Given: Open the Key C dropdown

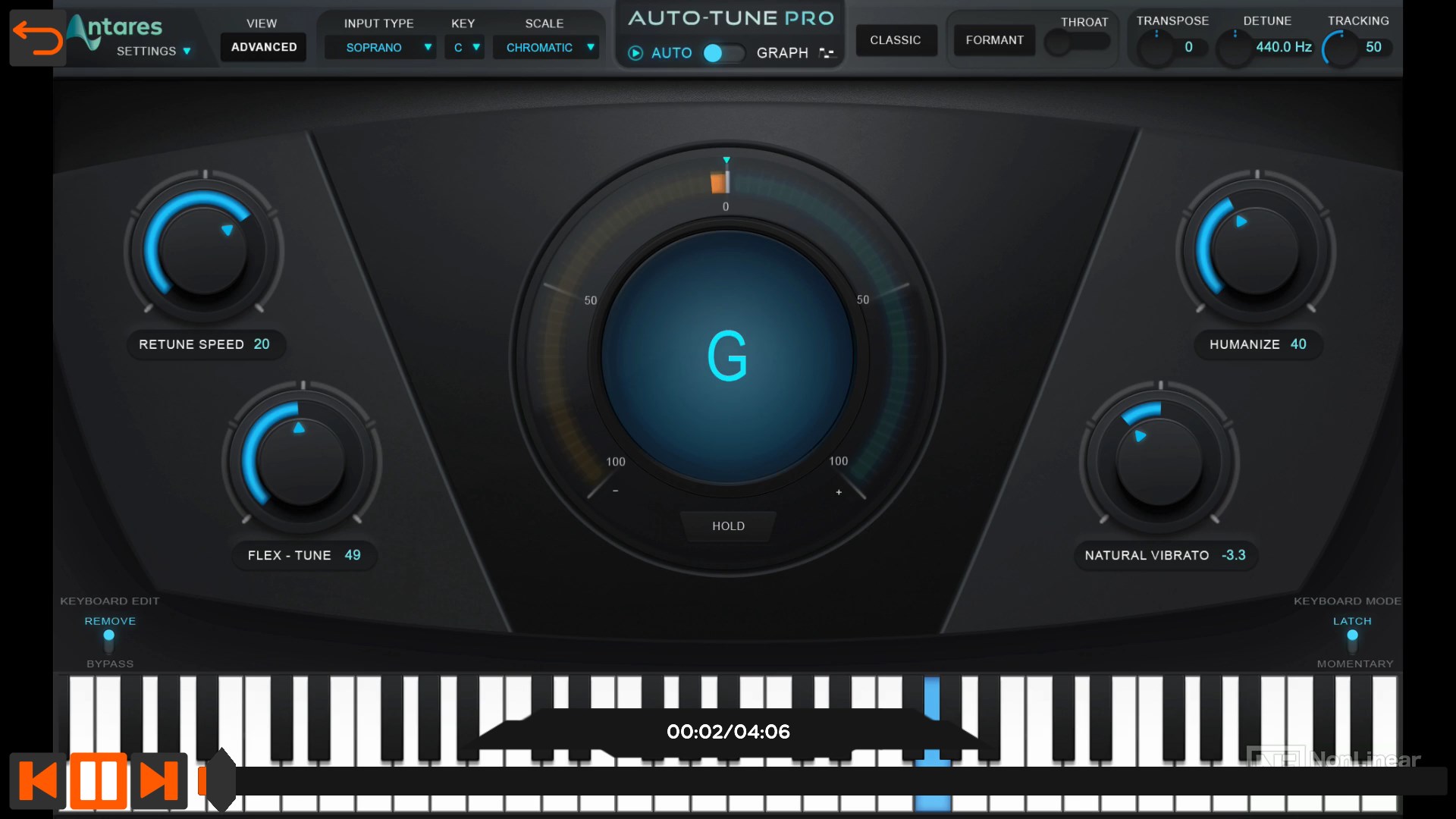Looking at the screenshot, I should pos(465,48).
